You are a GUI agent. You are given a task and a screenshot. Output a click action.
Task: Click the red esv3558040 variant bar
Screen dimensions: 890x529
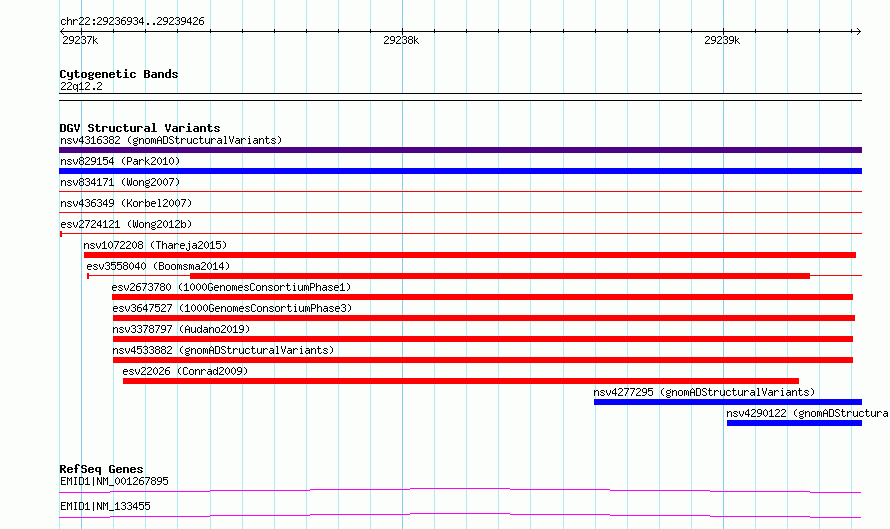tap(499, 276)
